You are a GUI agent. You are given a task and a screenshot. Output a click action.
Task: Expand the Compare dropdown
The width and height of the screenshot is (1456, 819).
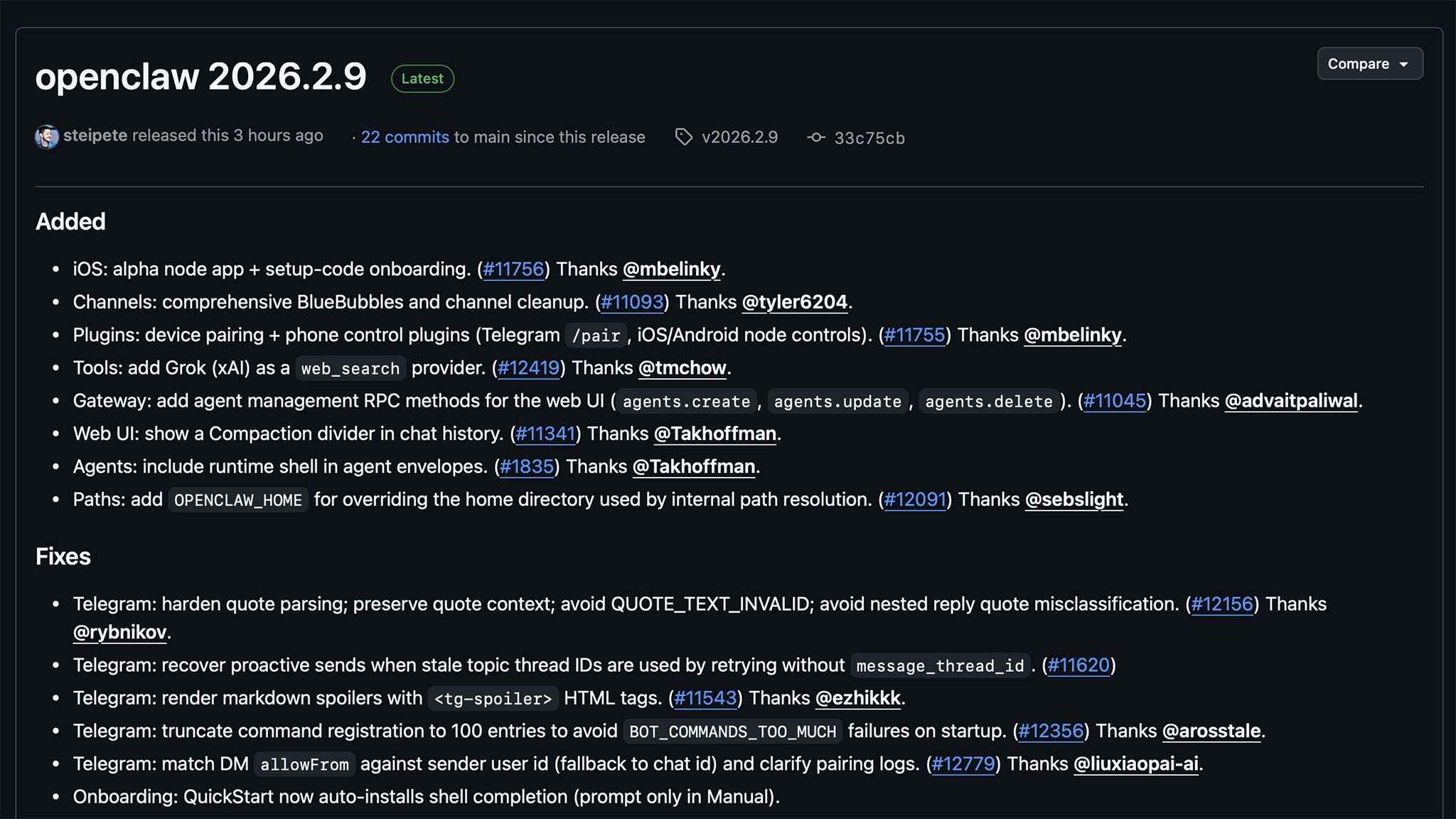pos(1369,63)
